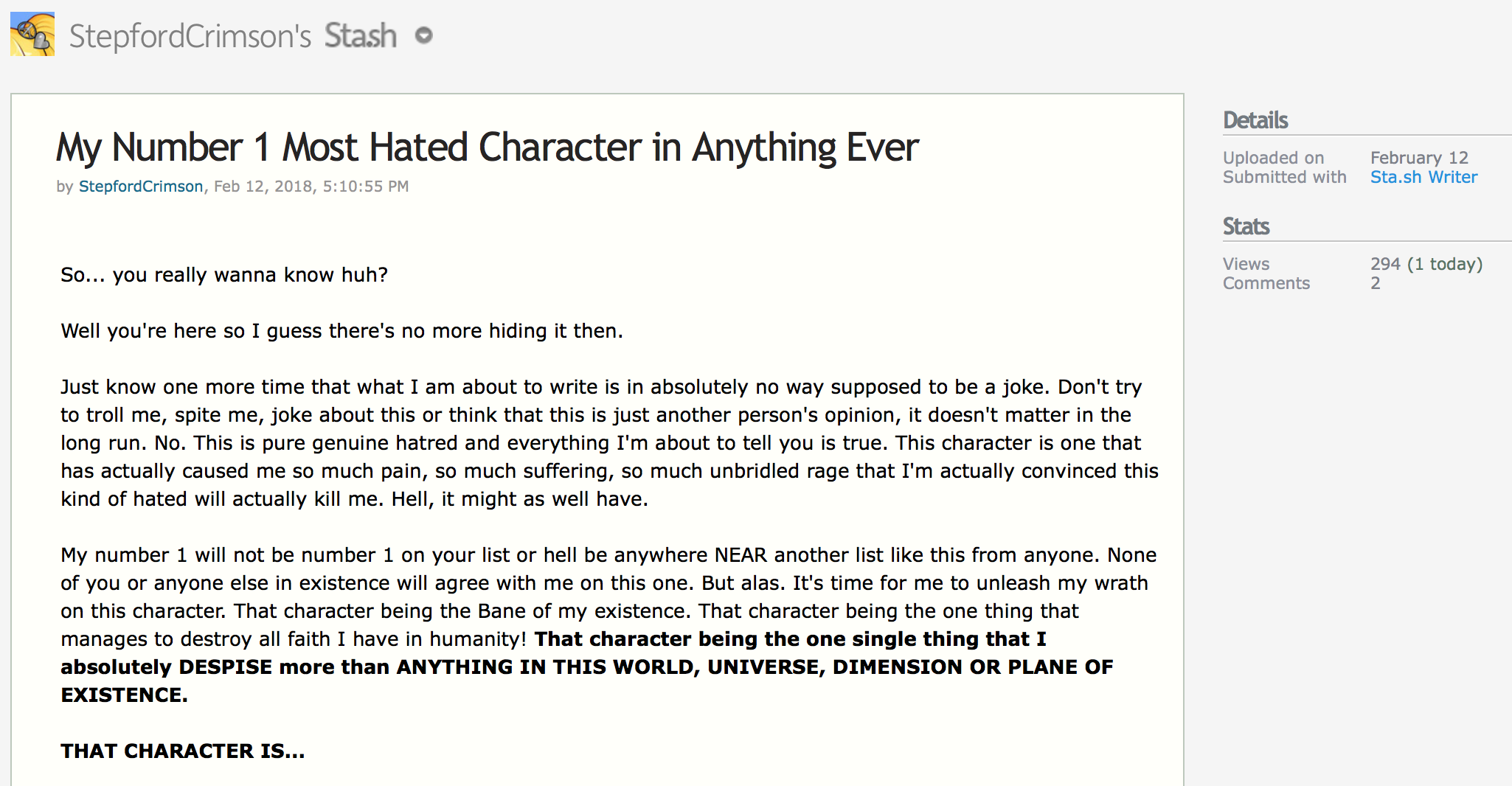
Task: Click the Views label in Stats
Action: coord(1246,264)
